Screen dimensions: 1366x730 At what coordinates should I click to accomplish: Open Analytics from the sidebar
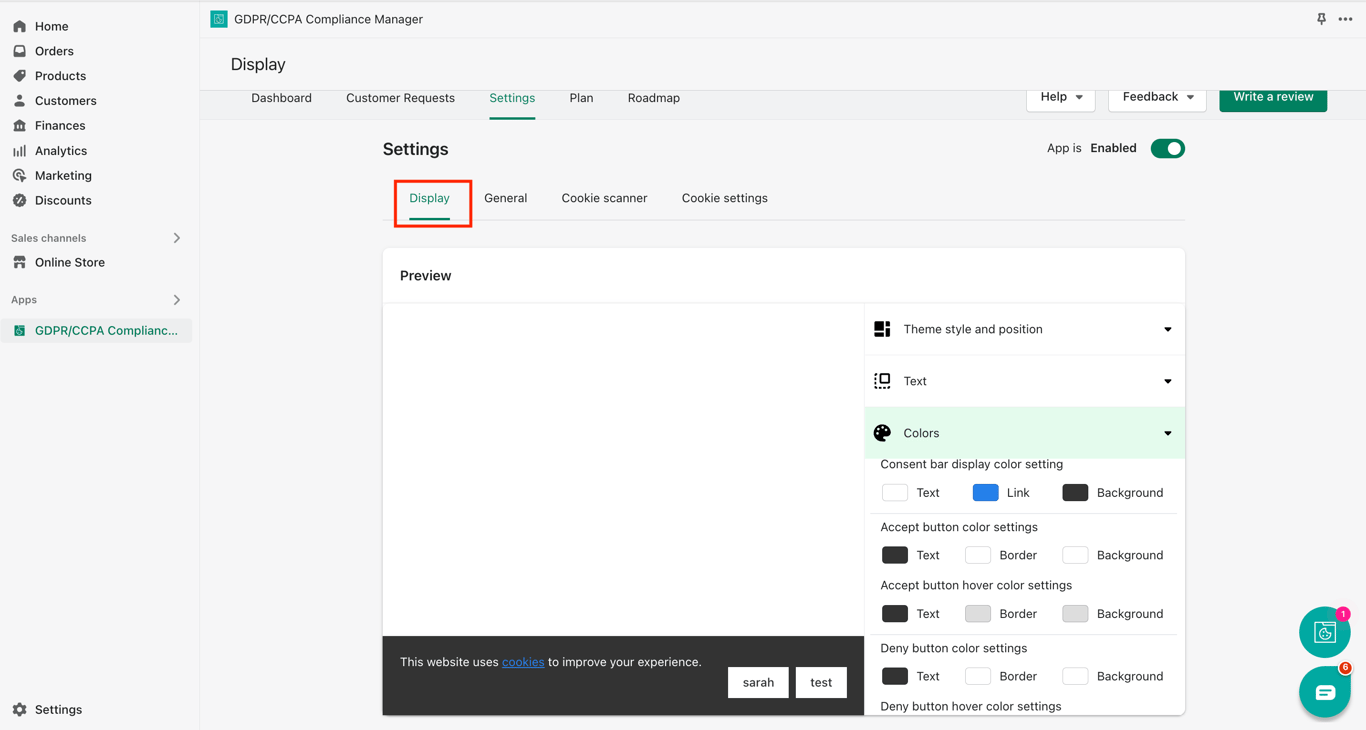pyautogui.click(x=60, y=151)
